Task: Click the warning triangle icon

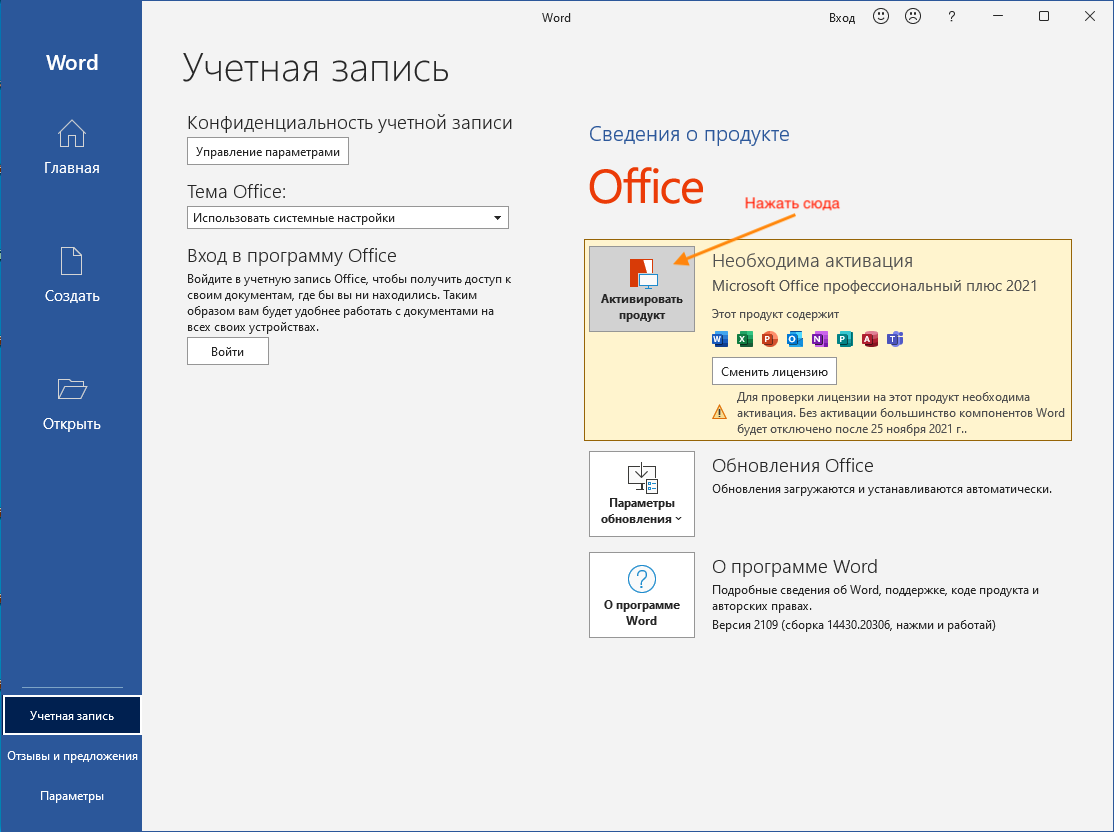Action: pyautogui.click(x=720, y=412)
